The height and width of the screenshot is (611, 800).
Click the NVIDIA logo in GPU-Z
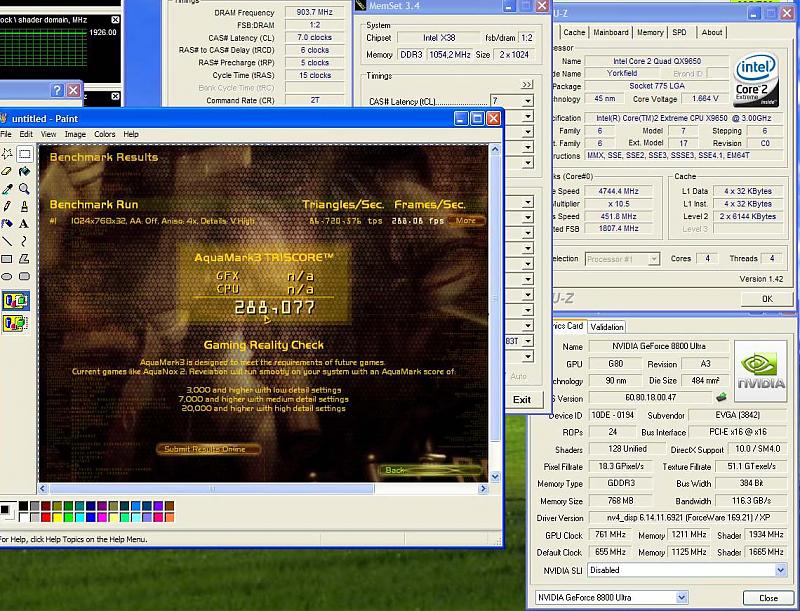pyautogui.click(x=760, y=371)
